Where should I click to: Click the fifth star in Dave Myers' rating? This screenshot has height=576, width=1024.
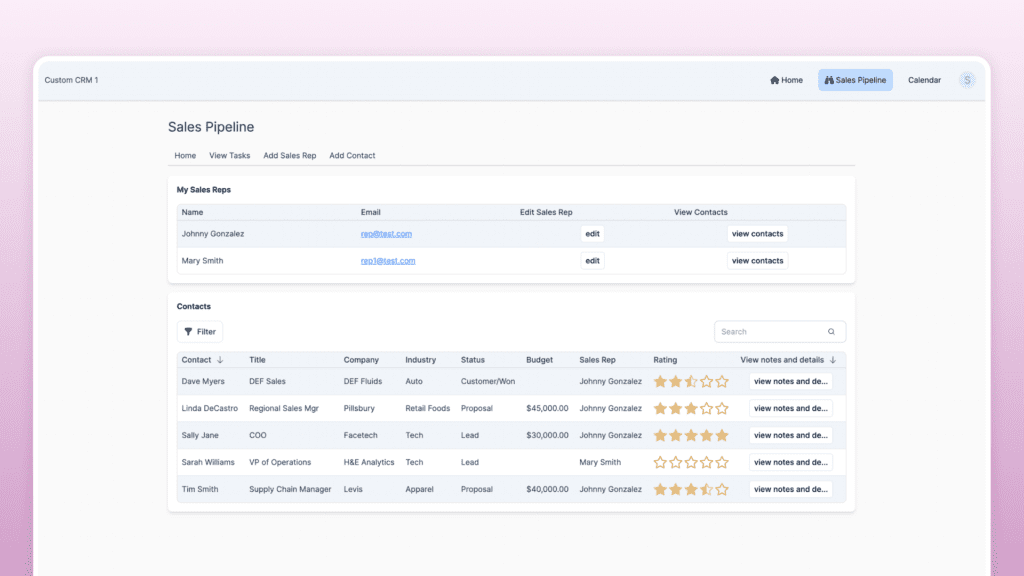coord(722,381)
